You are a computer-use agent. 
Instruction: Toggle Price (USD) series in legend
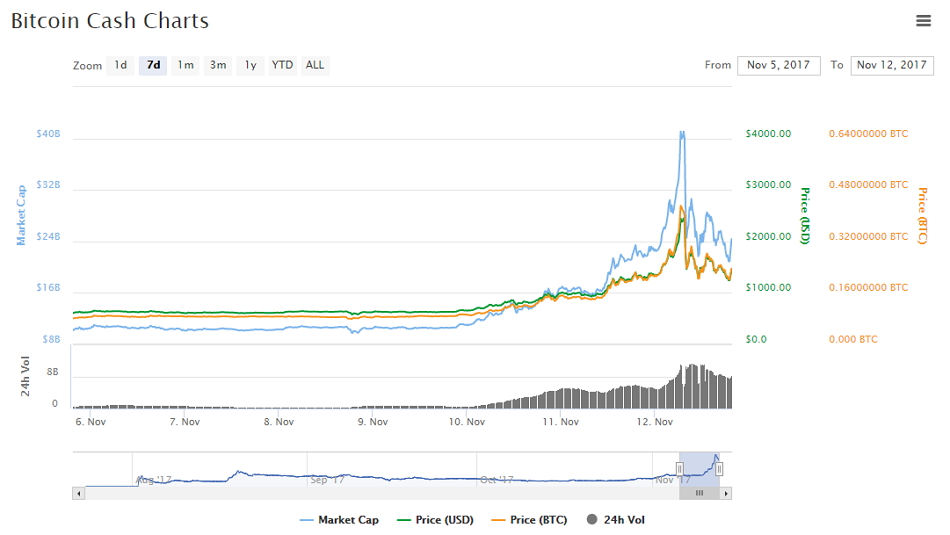[435, 520]
